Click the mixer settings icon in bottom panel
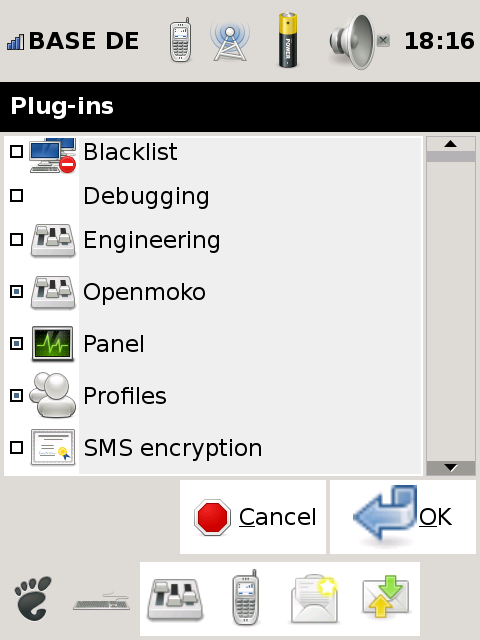The image size is (480, 640). (175, 599)
